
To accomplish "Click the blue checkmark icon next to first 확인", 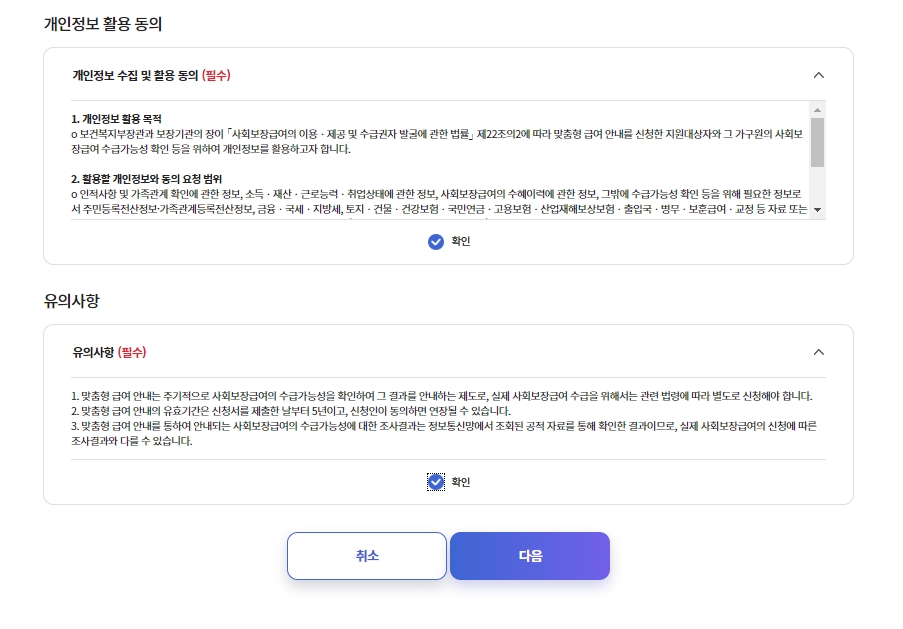I will [x=434, y=241].
